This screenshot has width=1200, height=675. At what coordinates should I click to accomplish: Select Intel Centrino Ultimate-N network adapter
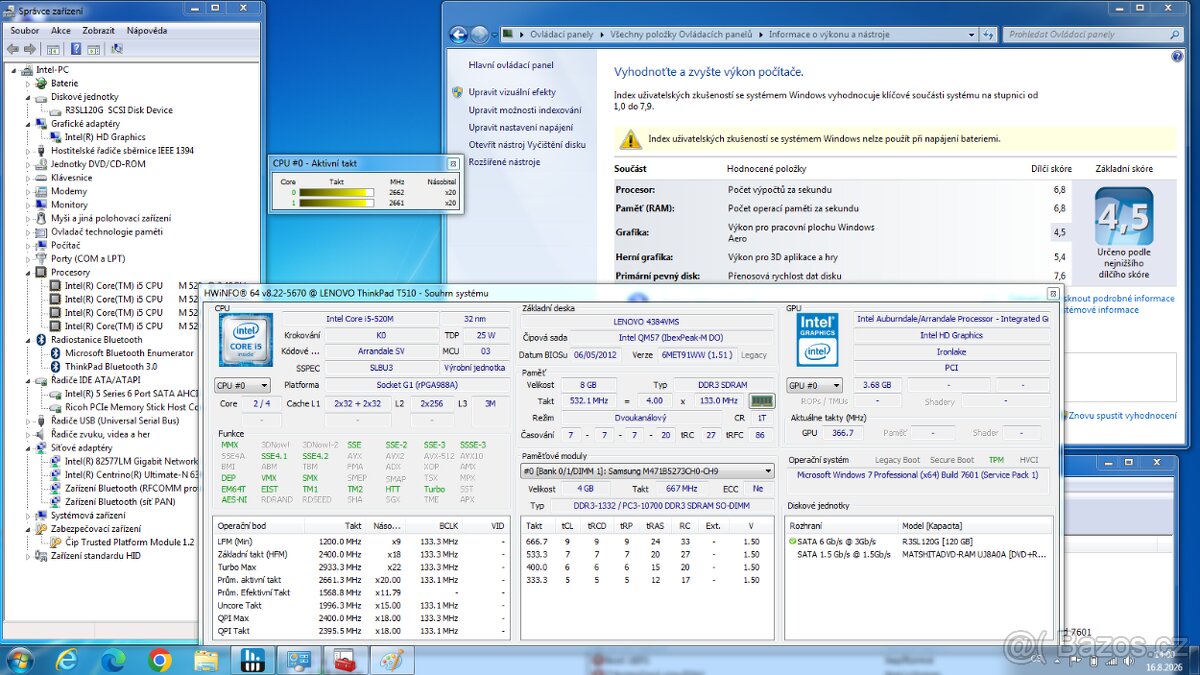(x=131, y=475)
